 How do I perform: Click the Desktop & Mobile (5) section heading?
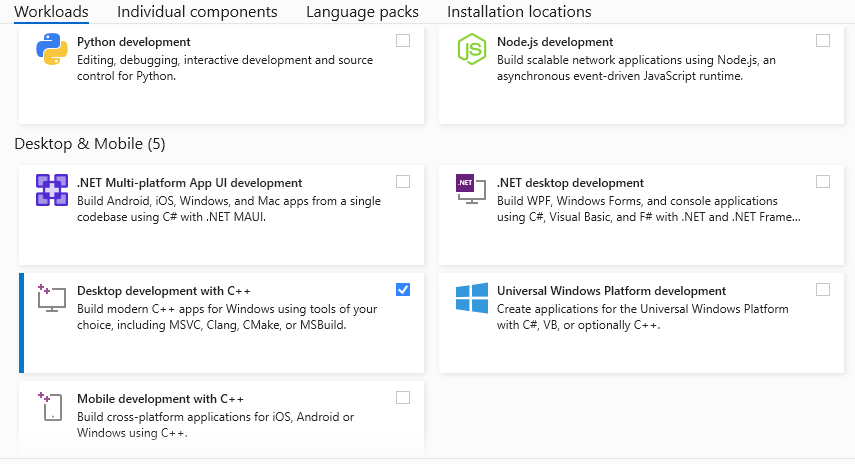click(90, 144)
